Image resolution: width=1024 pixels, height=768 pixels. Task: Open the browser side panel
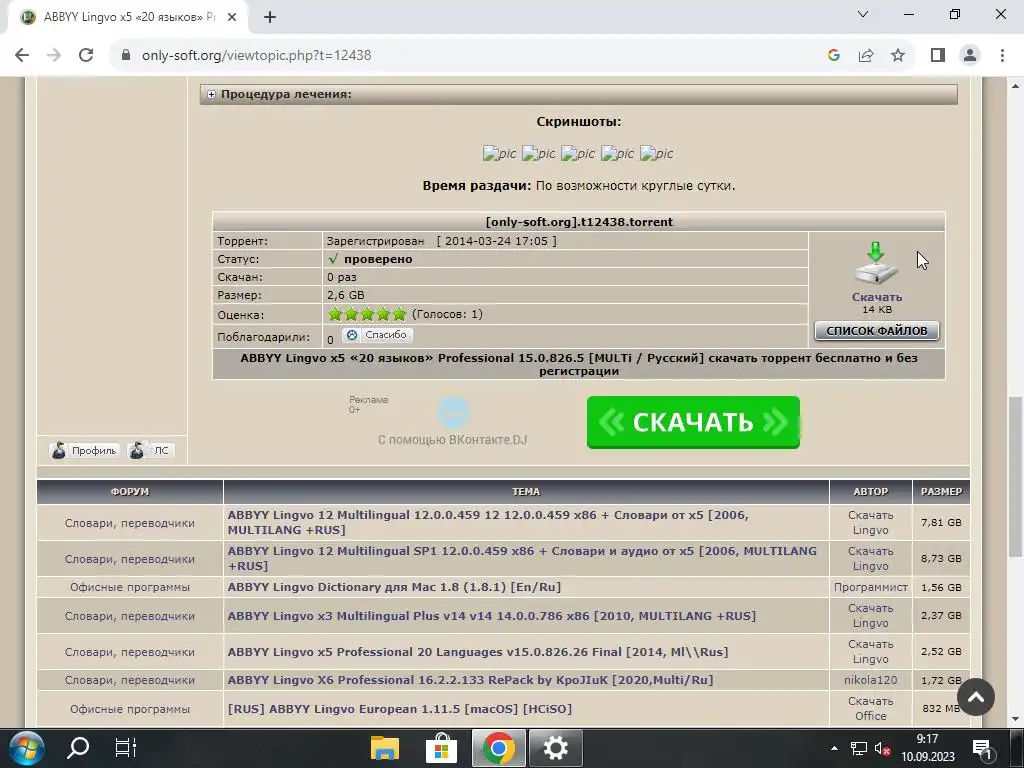click(x=938, y=55)
